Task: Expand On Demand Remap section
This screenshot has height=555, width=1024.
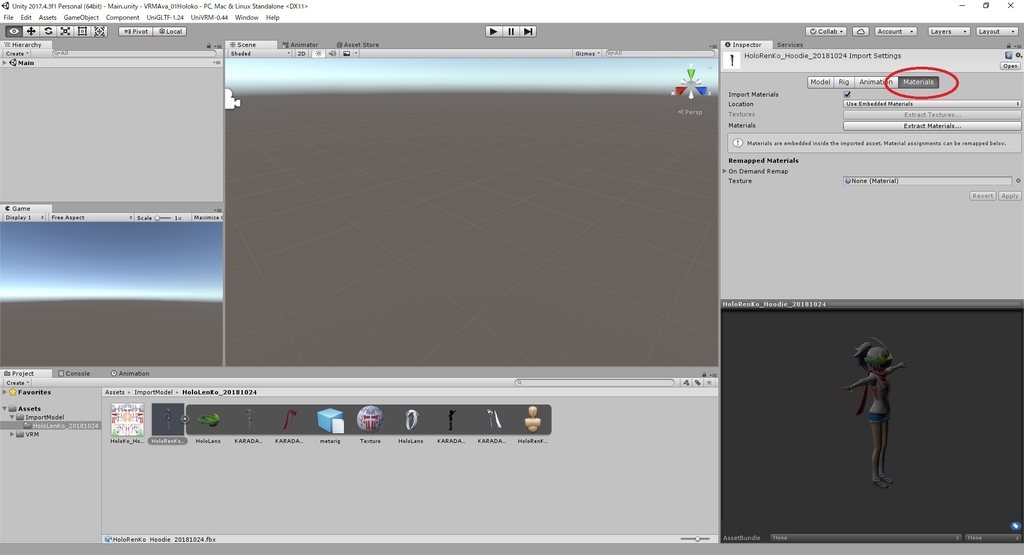Action: click(725, 171)
